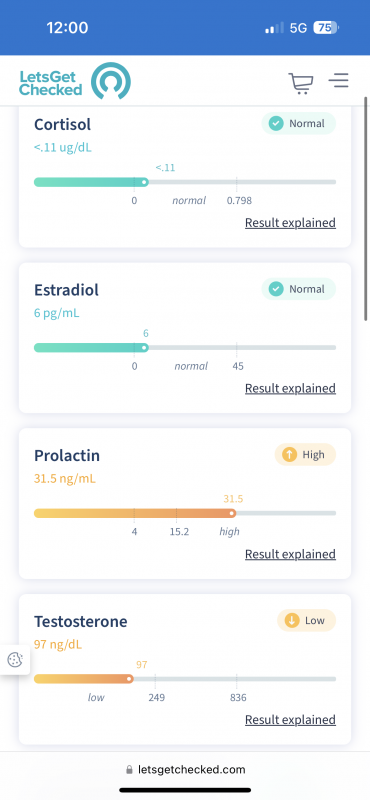Open Result explained for Cortisol

coord(290,223)
